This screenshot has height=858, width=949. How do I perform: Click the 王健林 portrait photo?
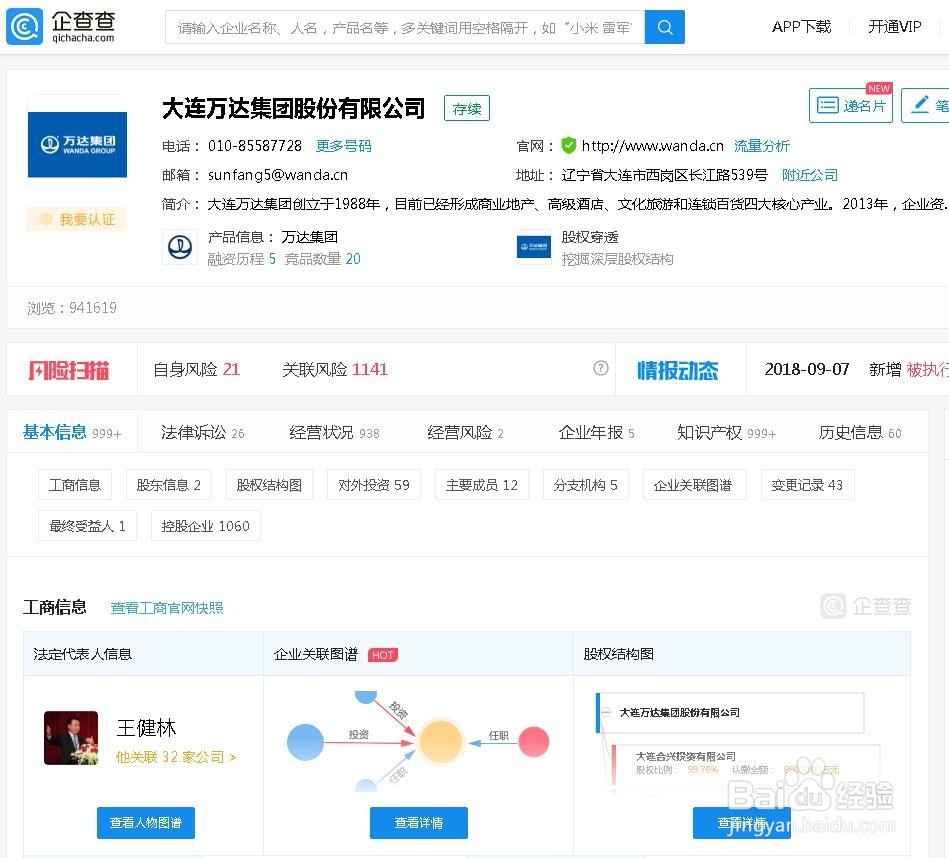71,738
